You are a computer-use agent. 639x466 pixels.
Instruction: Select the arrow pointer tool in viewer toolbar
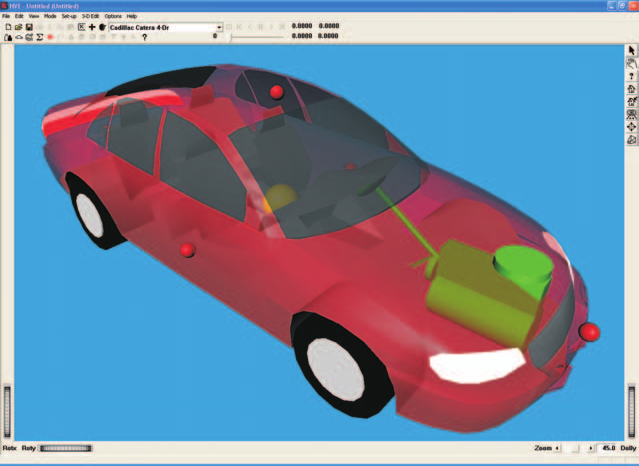pos(631,51)
